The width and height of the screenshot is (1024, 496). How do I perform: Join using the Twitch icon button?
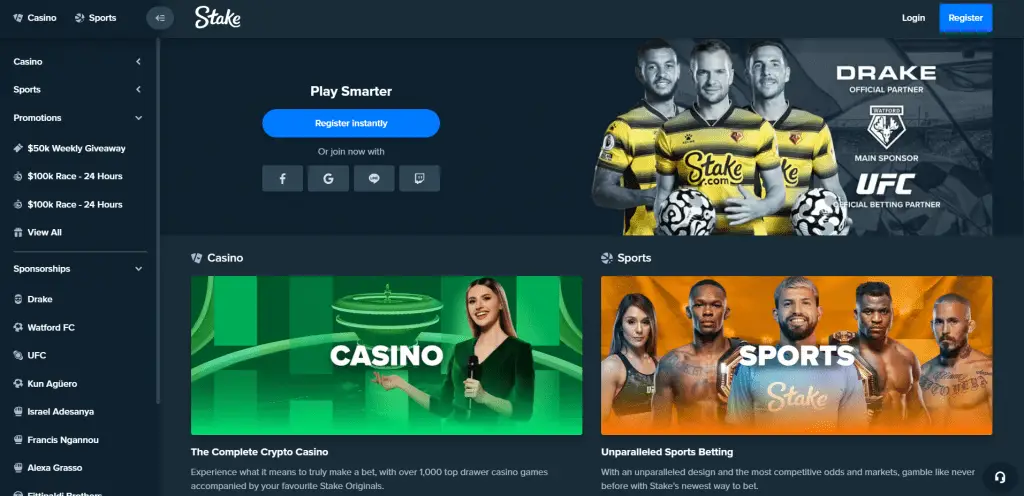coord(419,178)
